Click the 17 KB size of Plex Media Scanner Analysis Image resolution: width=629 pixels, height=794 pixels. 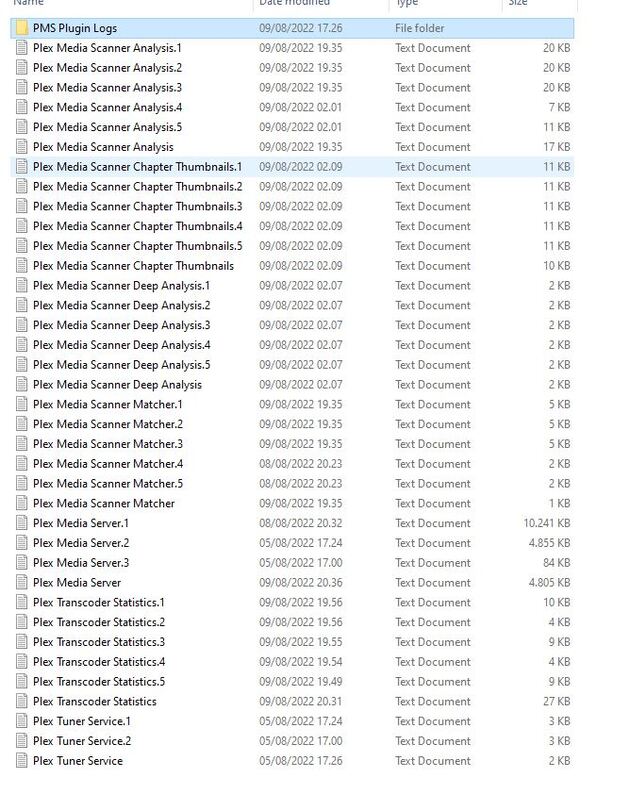click(557, 146)
